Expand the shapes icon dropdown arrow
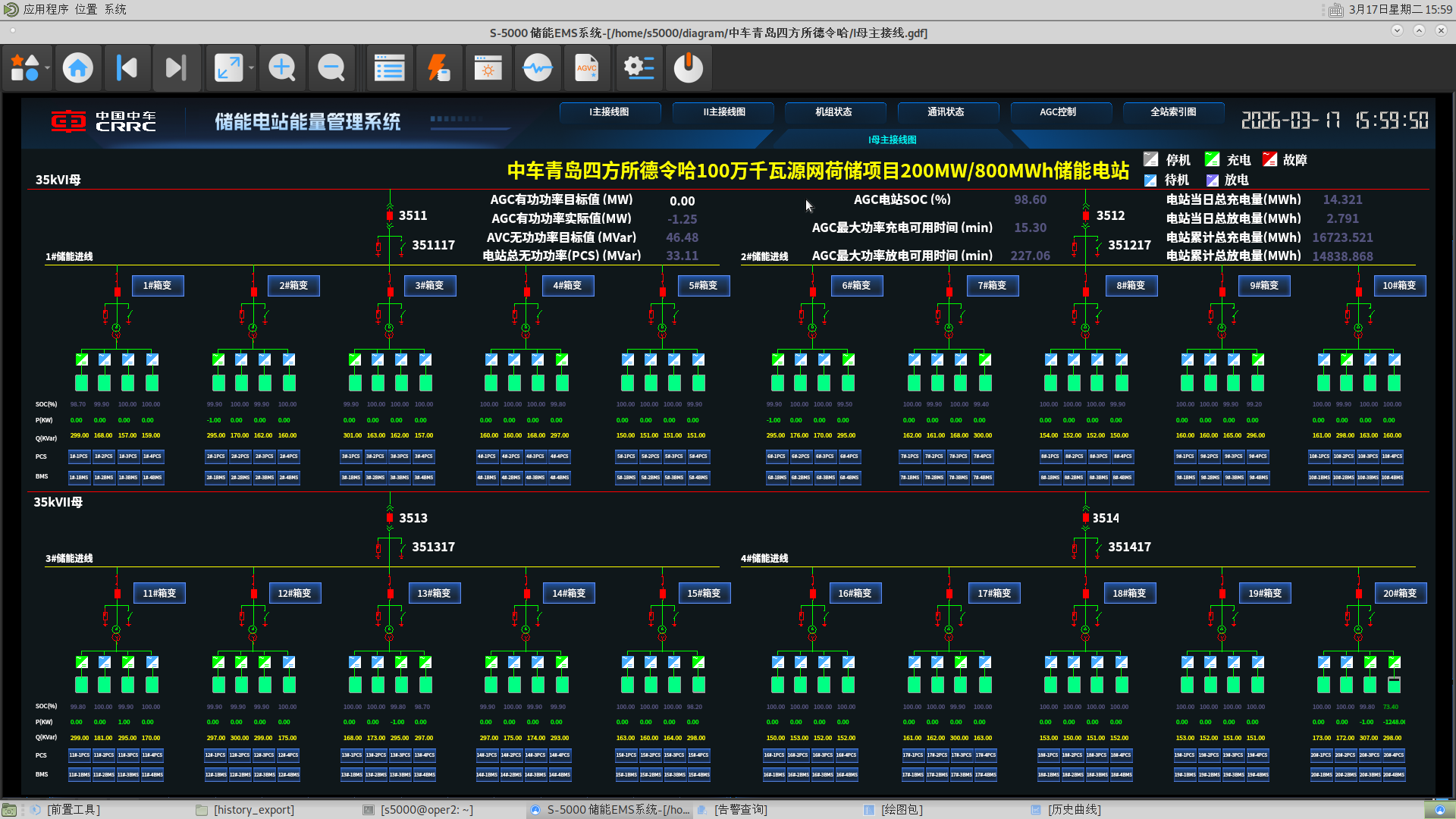1456x819 pixels. tap(47, 68)
